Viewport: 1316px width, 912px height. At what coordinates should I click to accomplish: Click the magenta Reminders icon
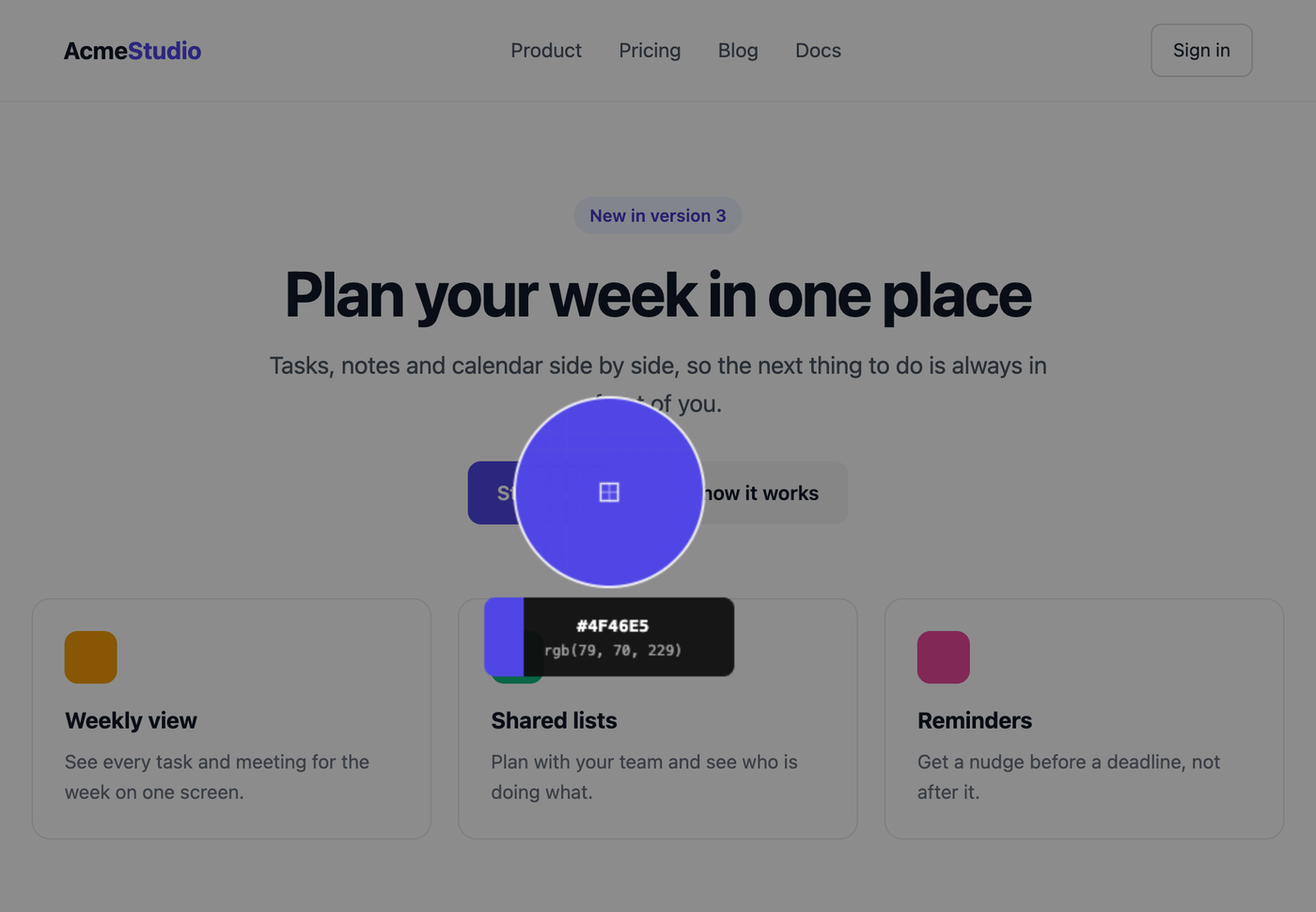pos(944,657)
